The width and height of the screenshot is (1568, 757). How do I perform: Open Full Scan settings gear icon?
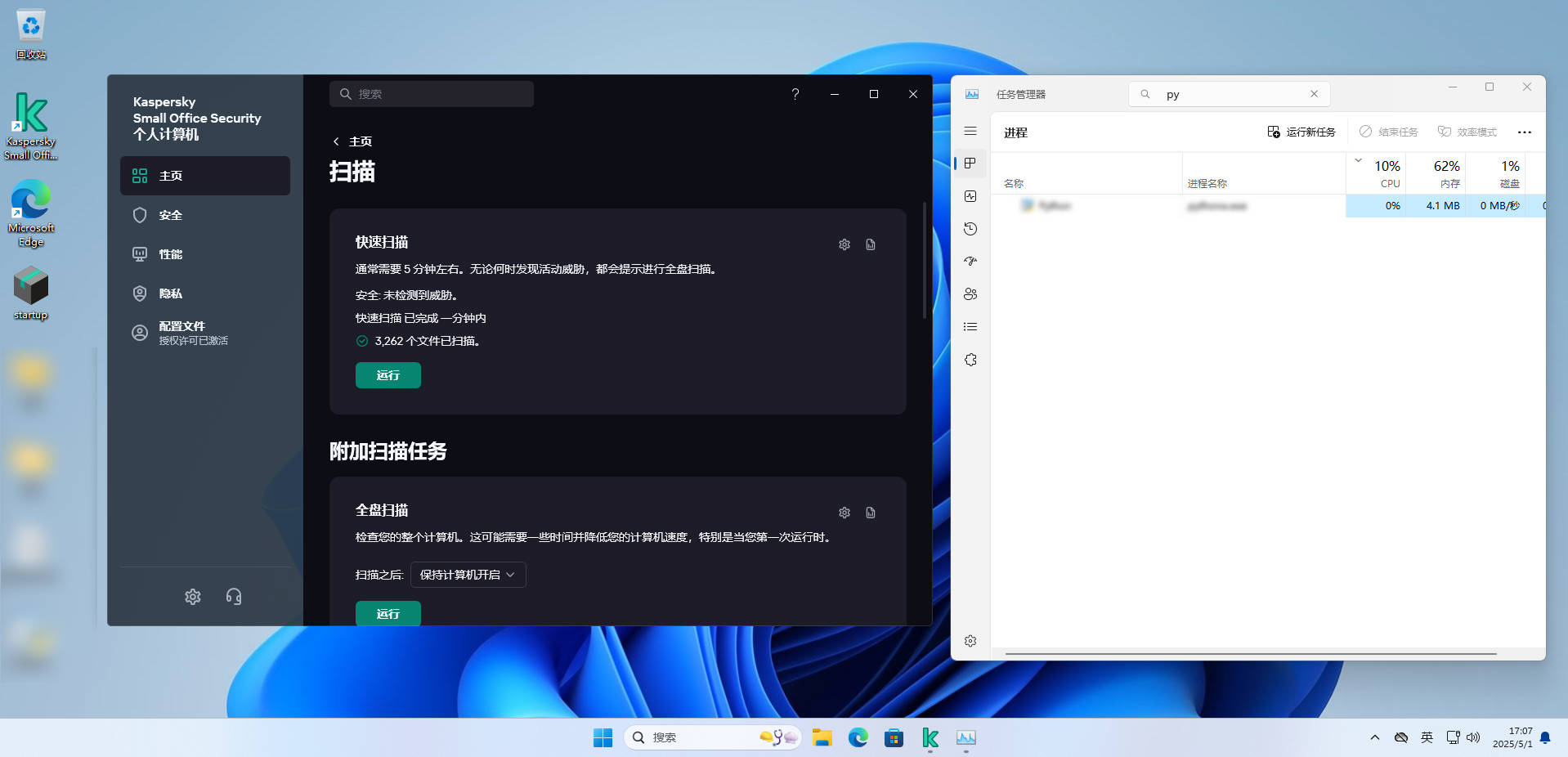point(844,513)
